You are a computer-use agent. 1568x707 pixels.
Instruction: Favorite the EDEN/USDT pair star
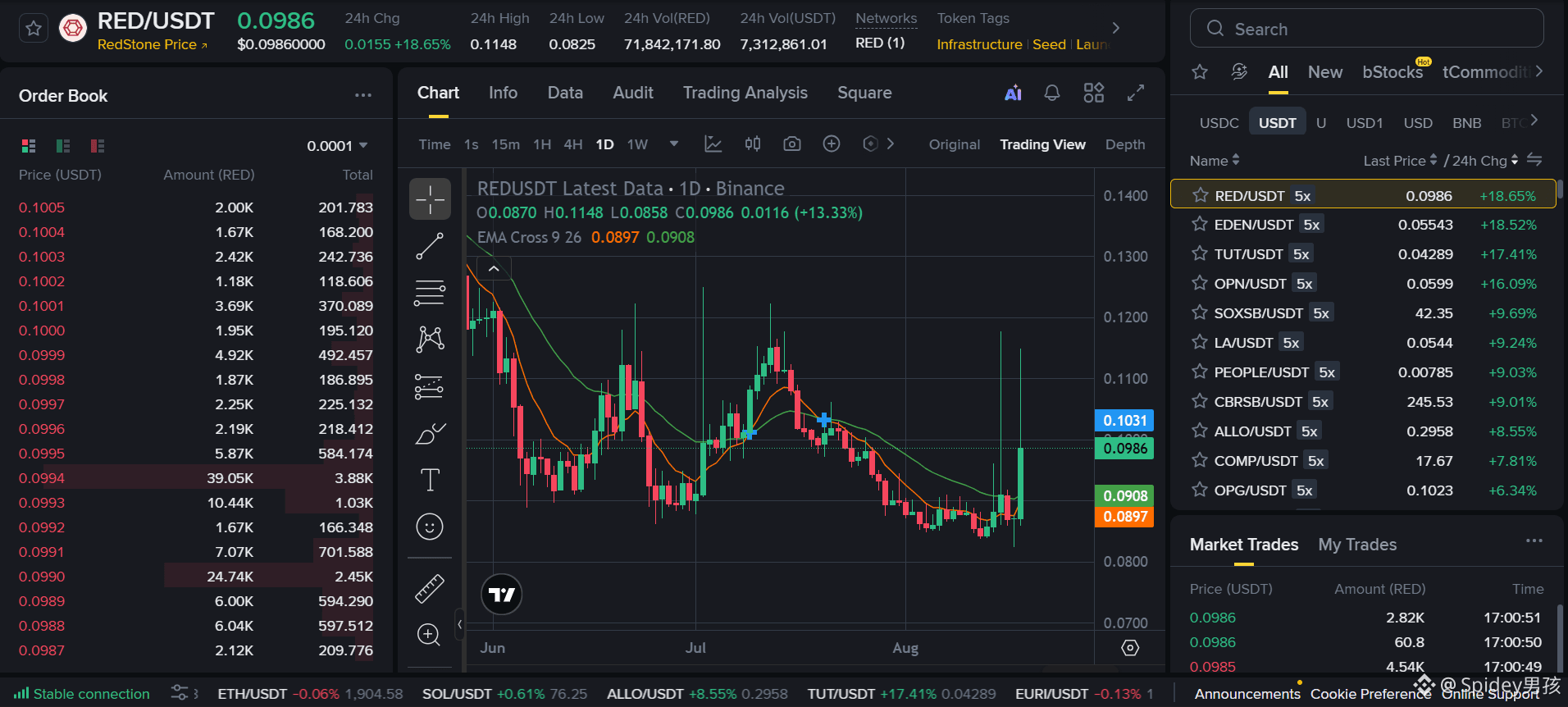coord(1200,224)
